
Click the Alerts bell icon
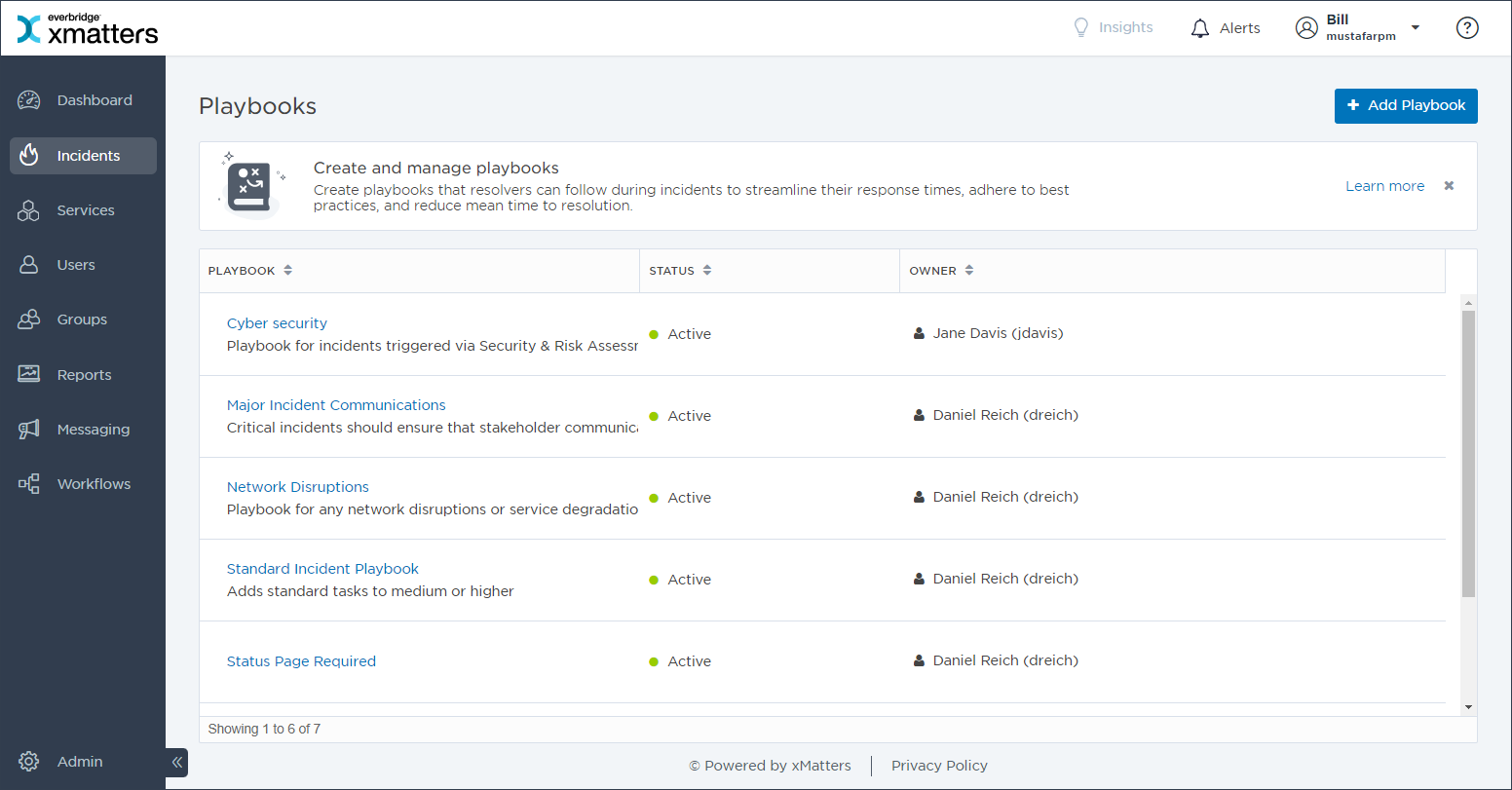coord(1200,28)
